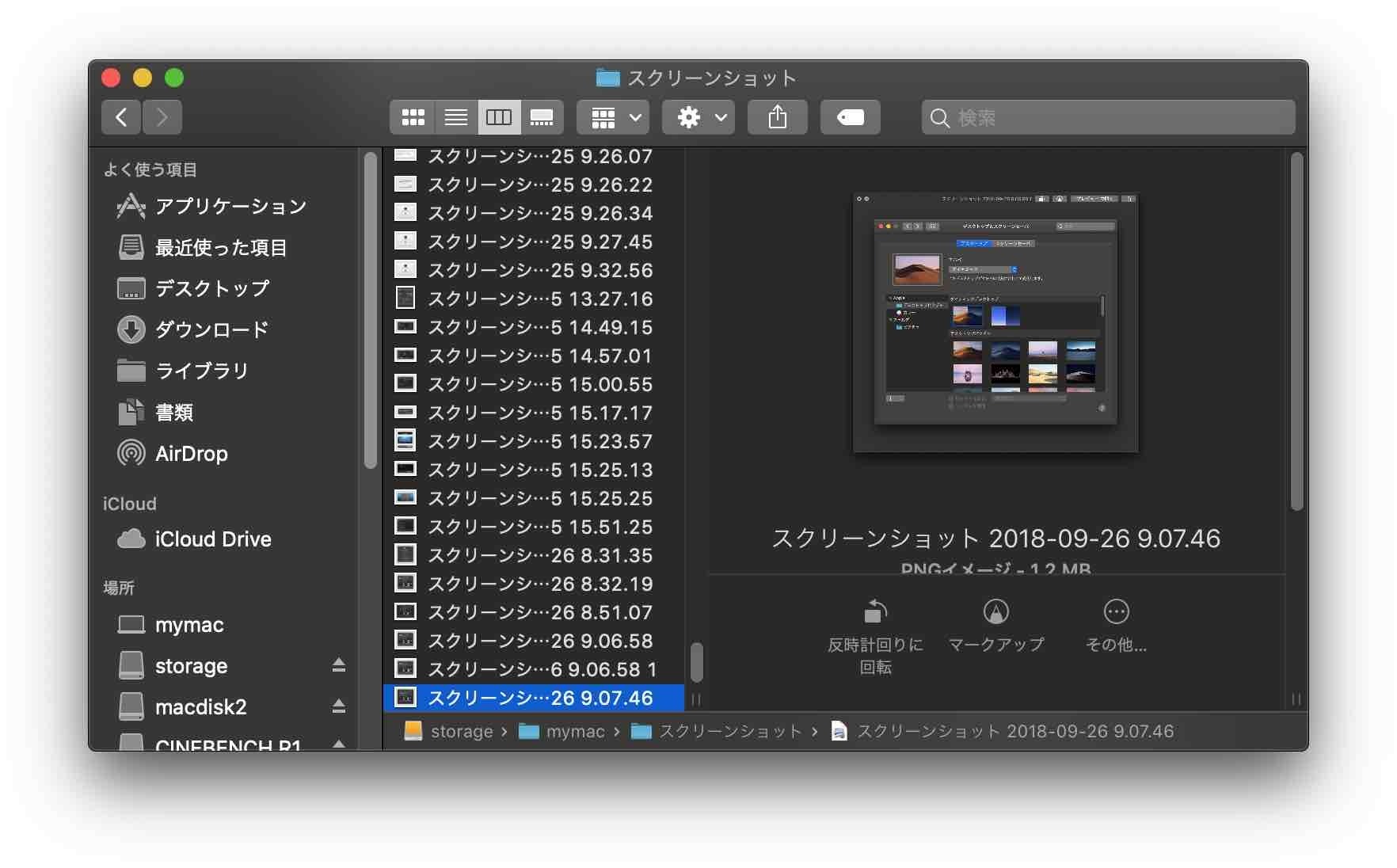Select the storage volume in sidebar
1397x868 pixels.
tap(173, 665)
